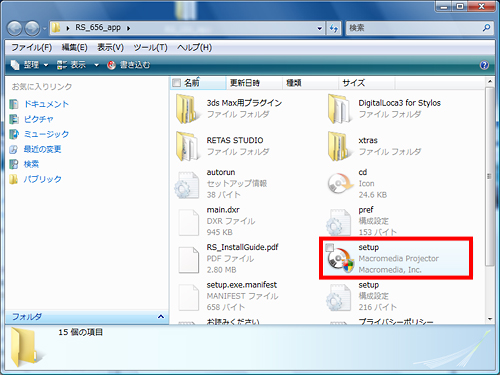Open the 整理 dropdown
500x375 pixels.
pyautogui.click(x=30, y=65)
